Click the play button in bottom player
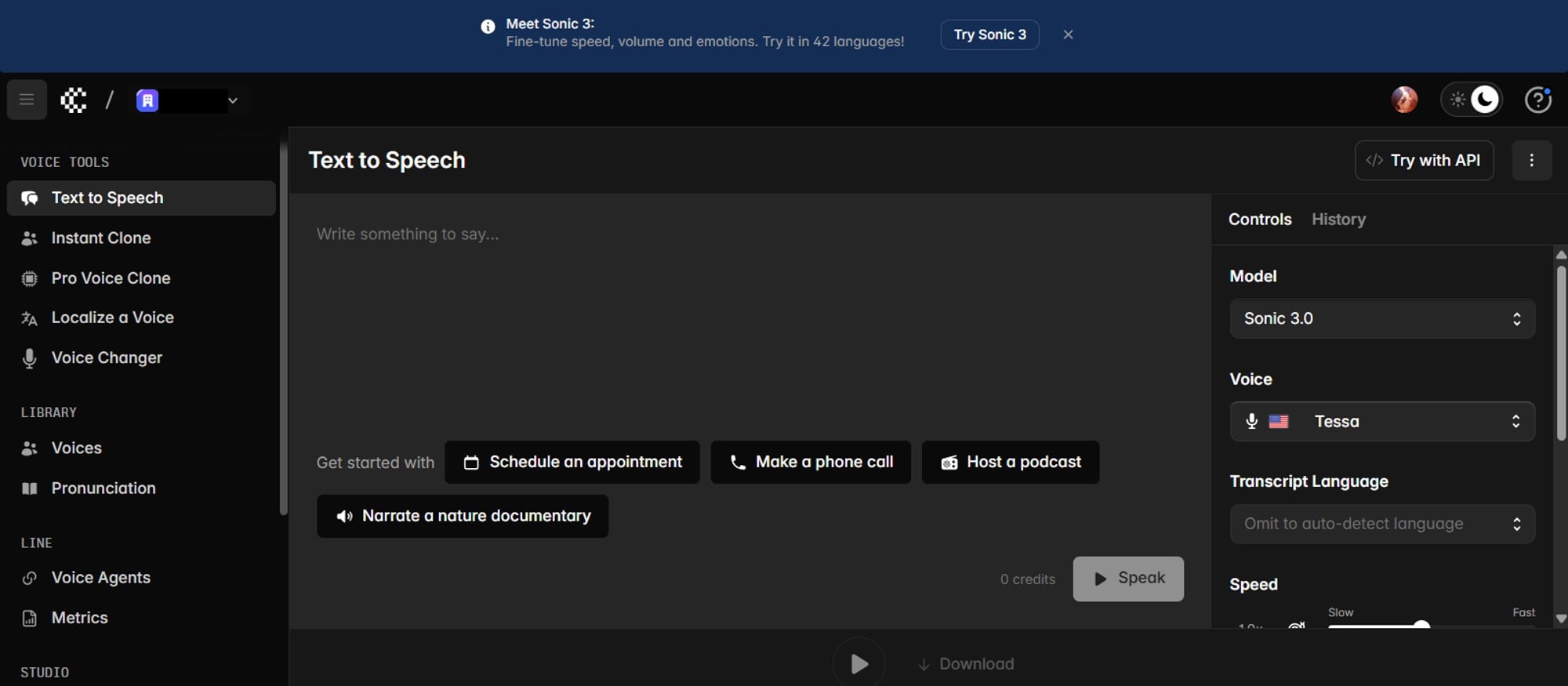 tap(858, 664)
